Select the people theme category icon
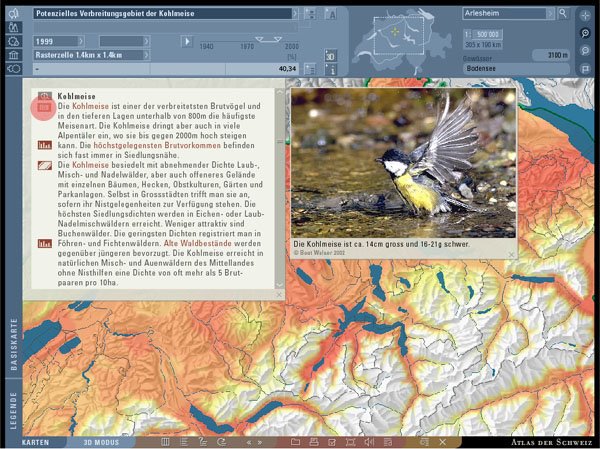This screenshot has height=449, width=600. [14, 27]
